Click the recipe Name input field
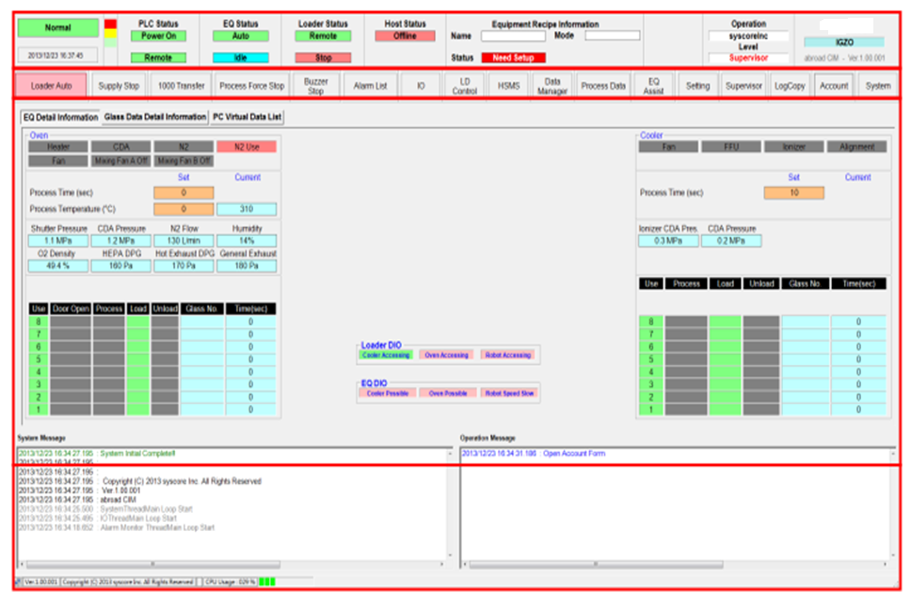Image resolution: width=911 pixels, height=602 pixels. point(513,36)
